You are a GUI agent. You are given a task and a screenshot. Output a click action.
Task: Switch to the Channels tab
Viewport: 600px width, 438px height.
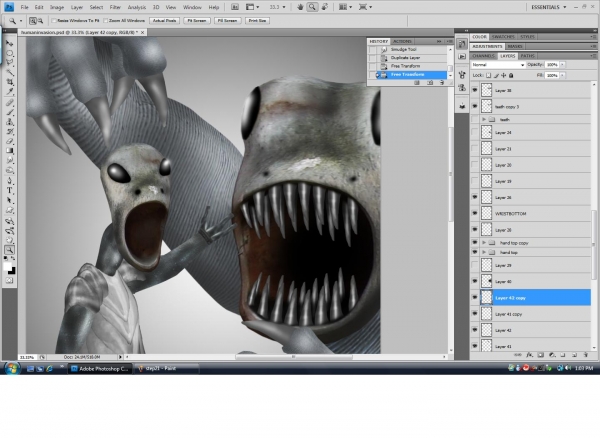[483, 56]
